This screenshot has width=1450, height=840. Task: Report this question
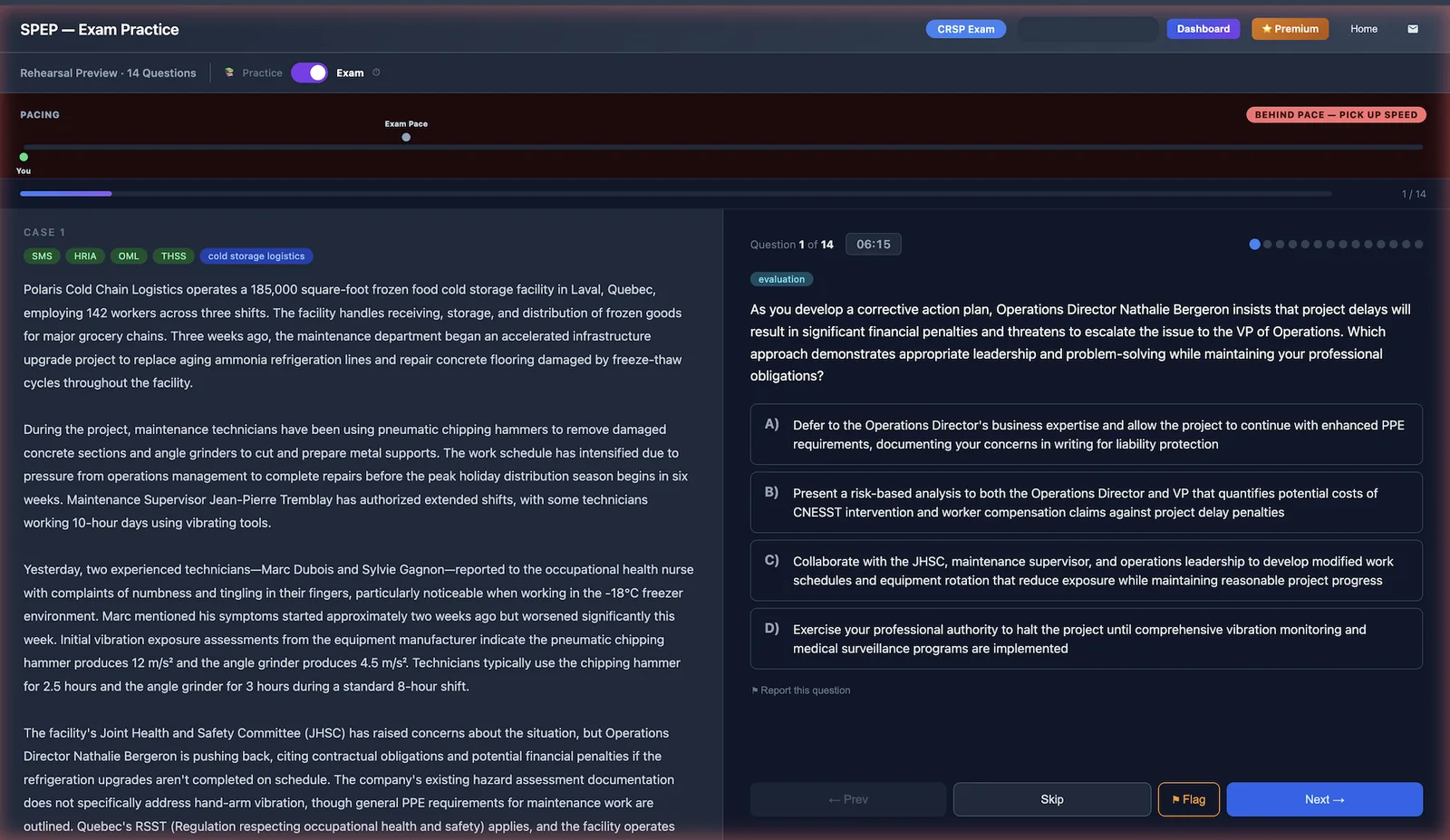[801, 690]
